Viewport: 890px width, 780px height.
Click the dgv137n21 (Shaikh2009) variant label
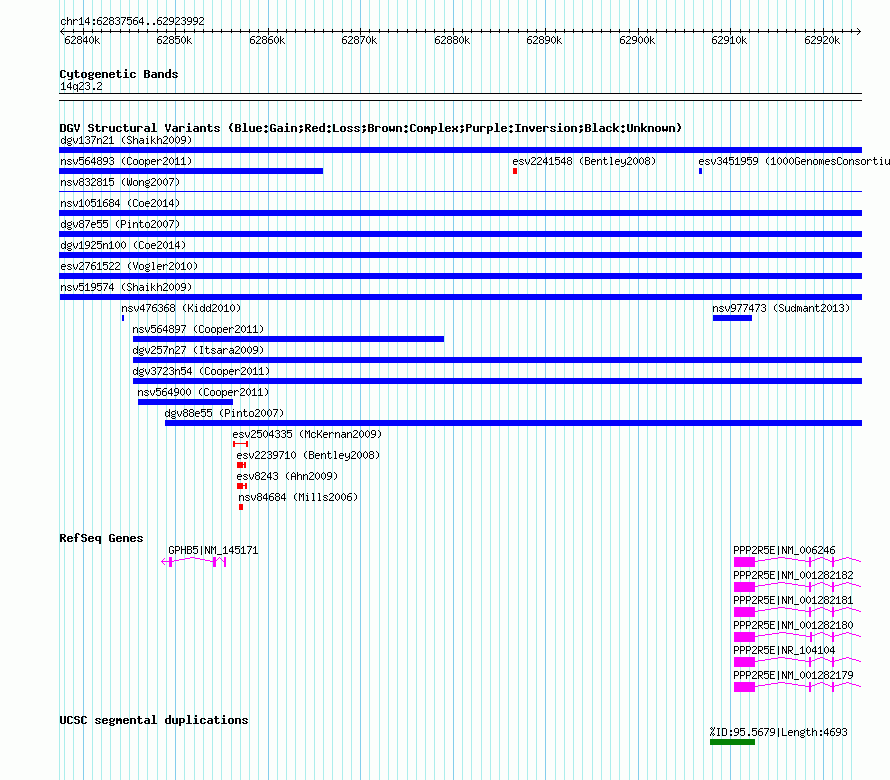126,140
